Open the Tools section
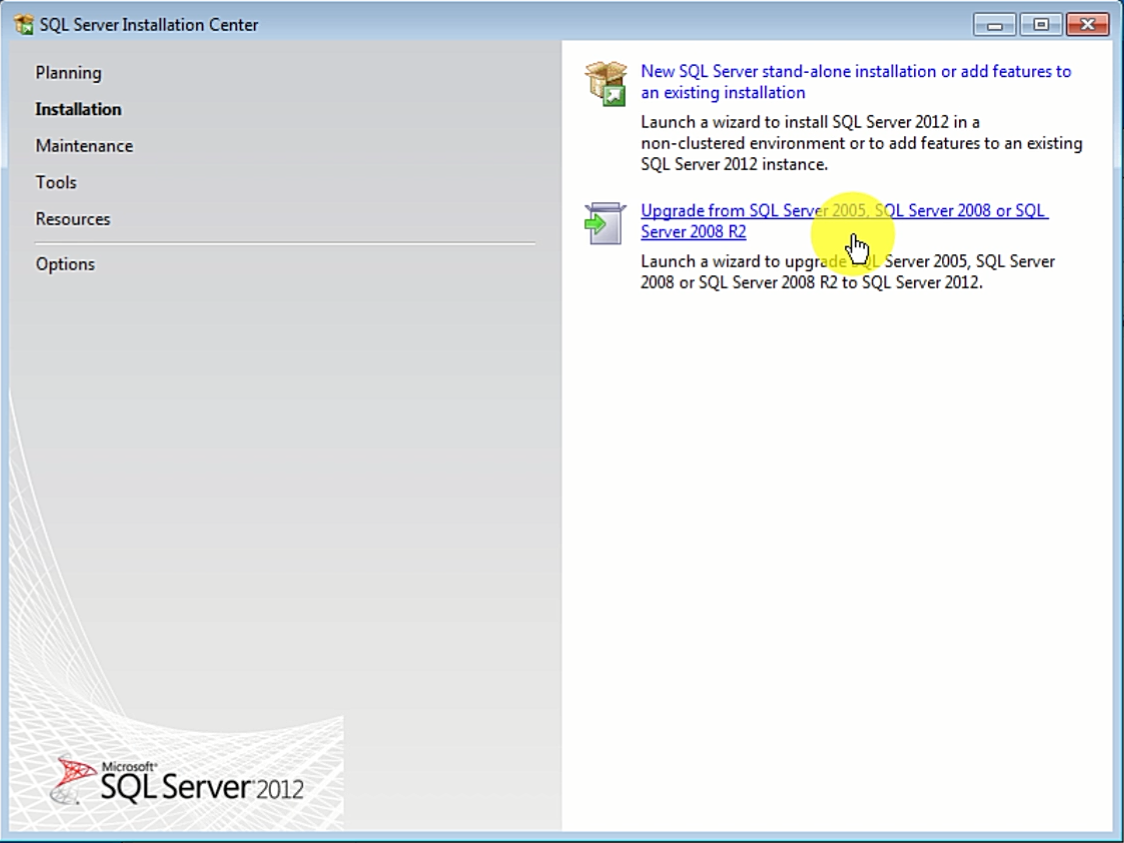Viewport: 1124px width, 843px height. (x=56, y=183)
